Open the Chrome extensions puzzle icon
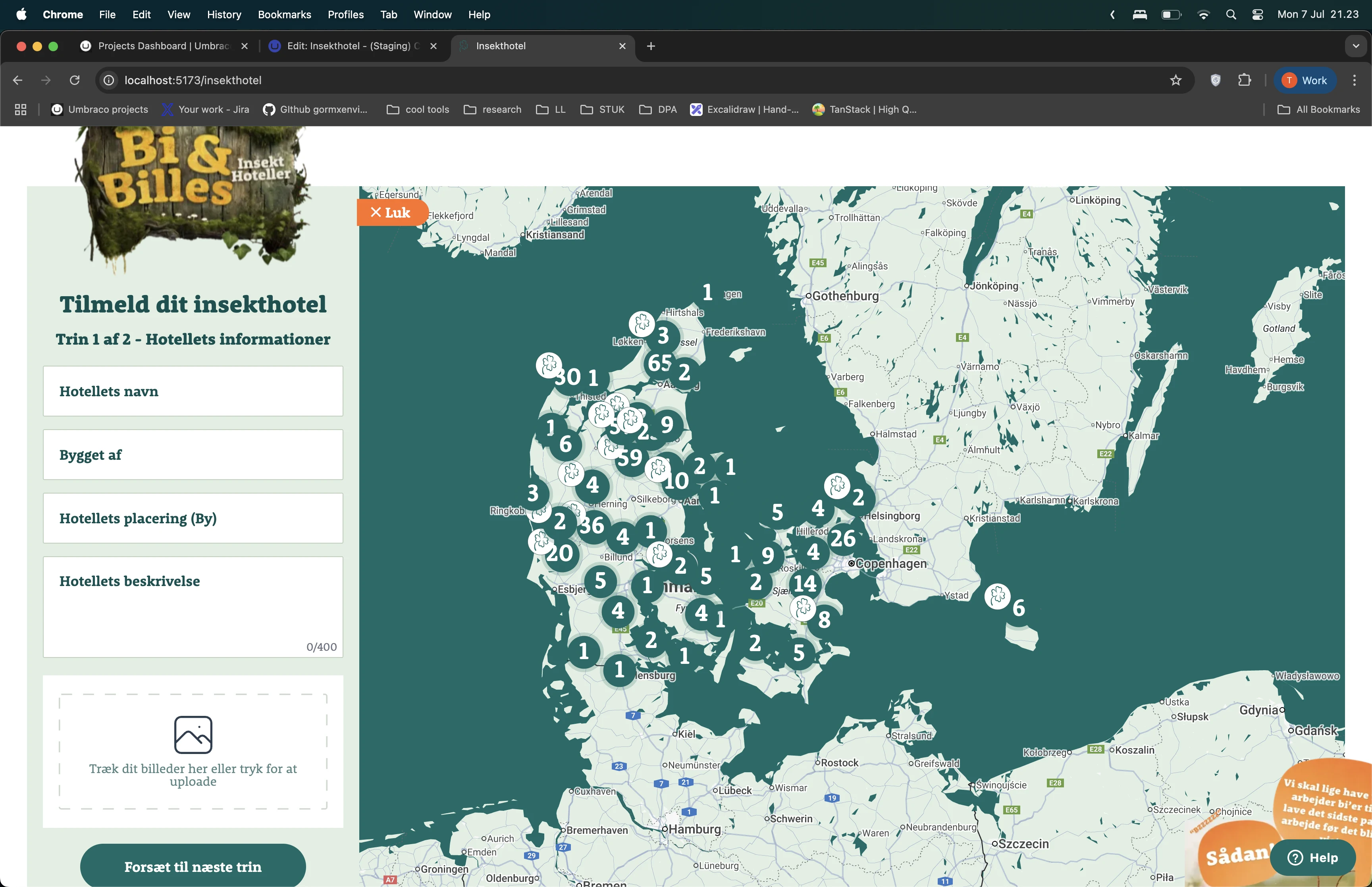The image size is (1372, 887). point(1244,80)
